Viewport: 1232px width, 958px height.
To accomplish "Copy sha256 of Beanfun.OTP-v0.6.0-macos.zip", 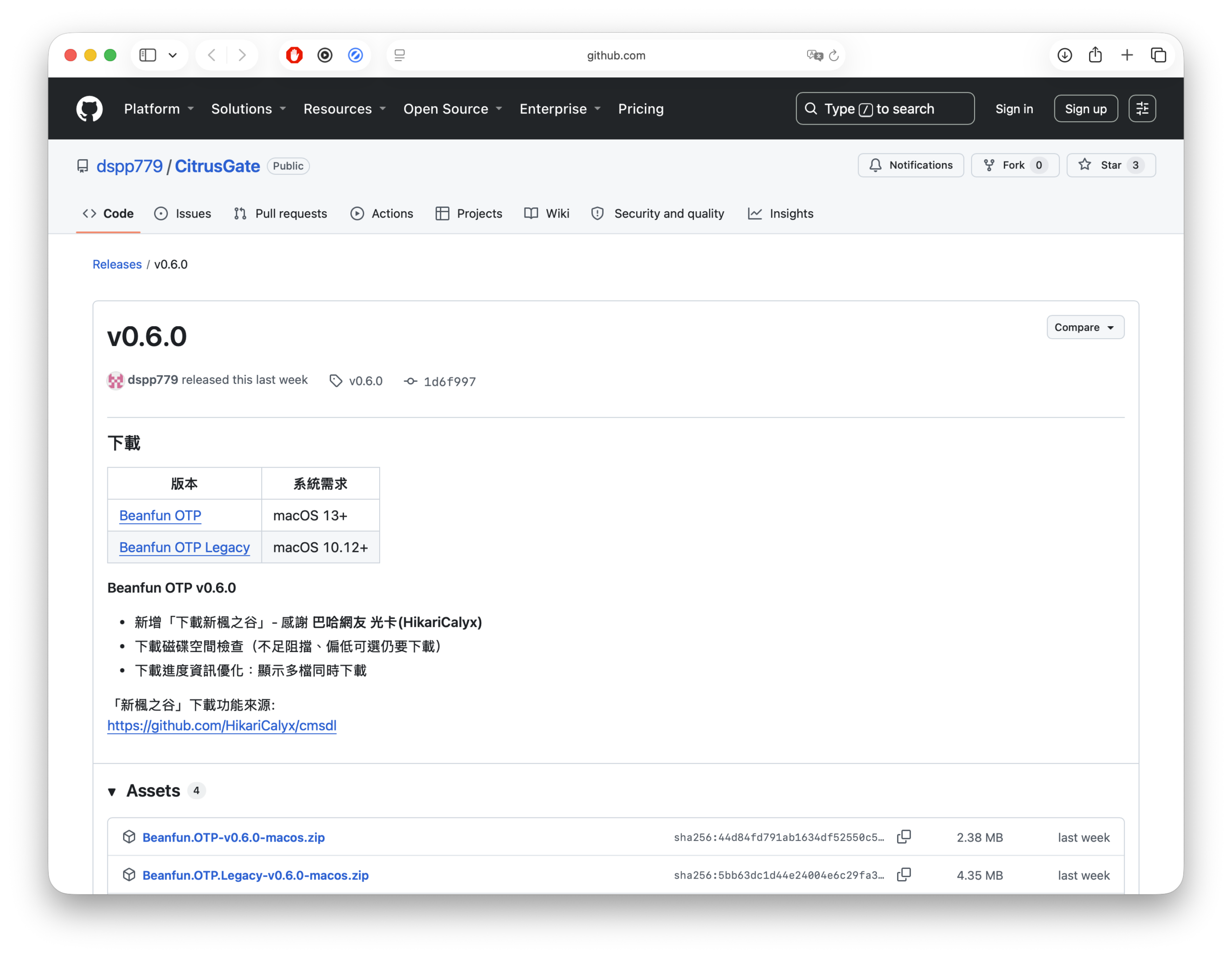I will [x=904, y=837].
